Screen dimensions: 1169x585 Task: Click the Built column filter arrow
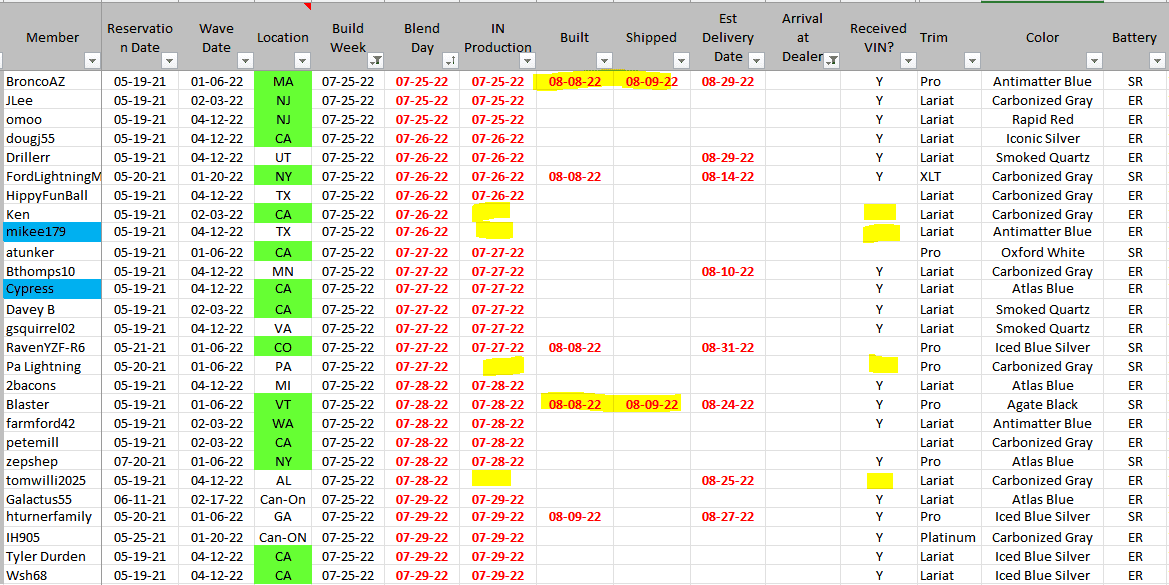click(x=603, y=61)
